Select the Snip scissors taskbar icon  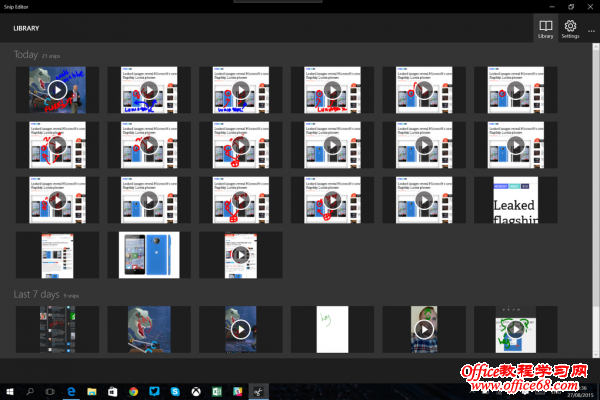pos(259,391)
